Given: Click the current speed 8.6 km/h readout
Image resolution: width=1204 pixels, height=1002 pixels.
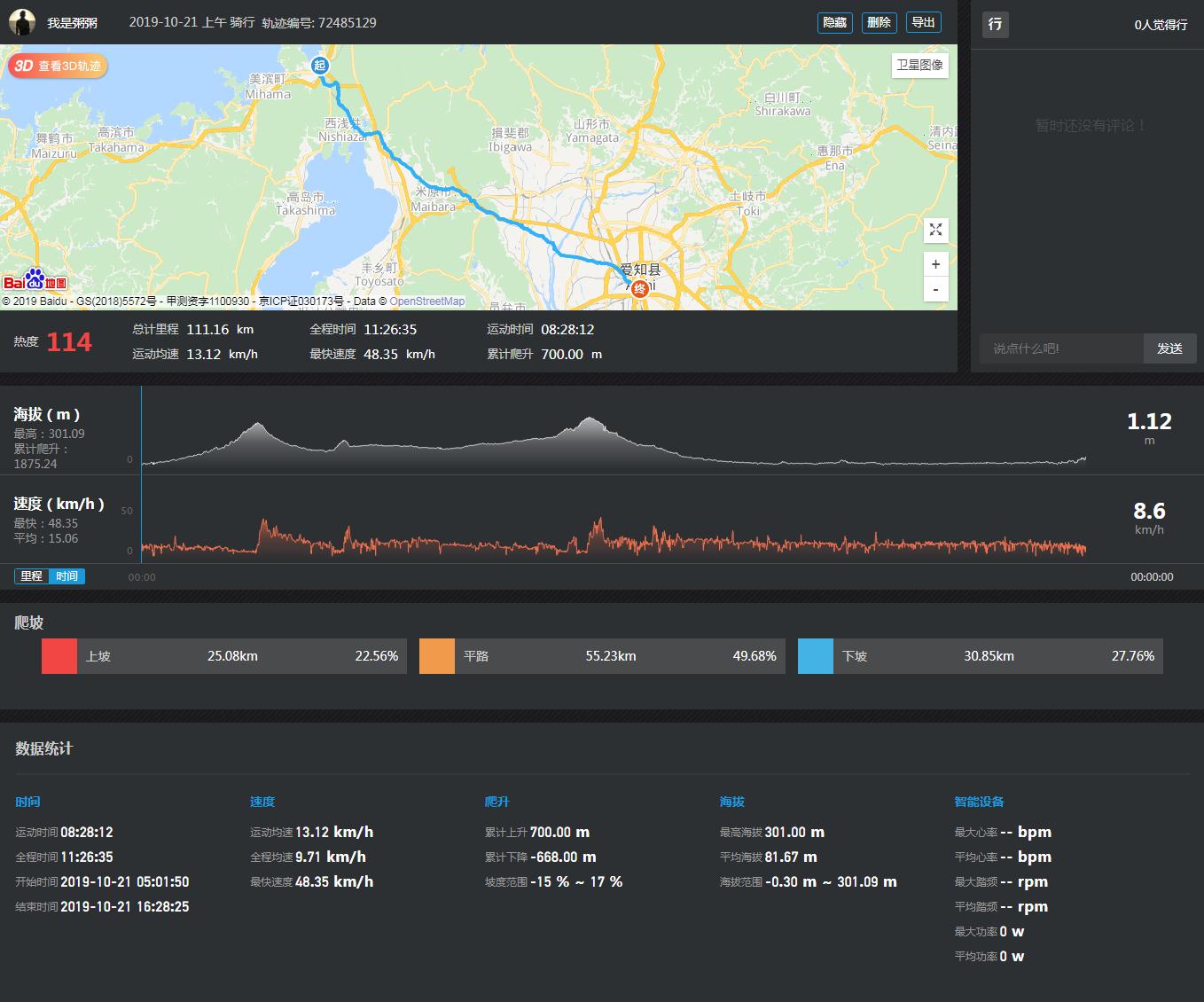Looking at the screenshot, I should tap(1149, 518).
